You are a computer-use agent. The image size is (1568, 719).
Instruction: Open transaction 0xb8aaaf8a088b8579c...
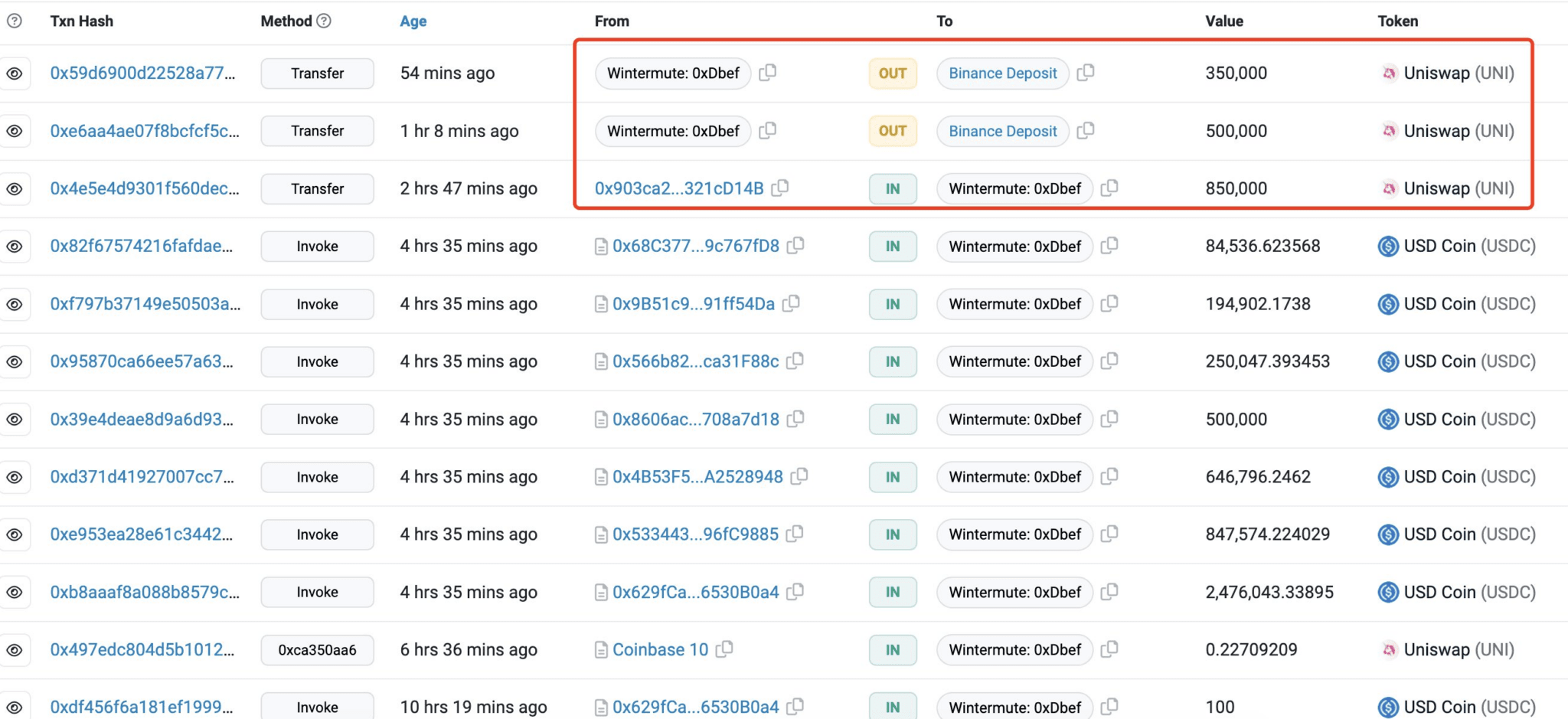145,592
